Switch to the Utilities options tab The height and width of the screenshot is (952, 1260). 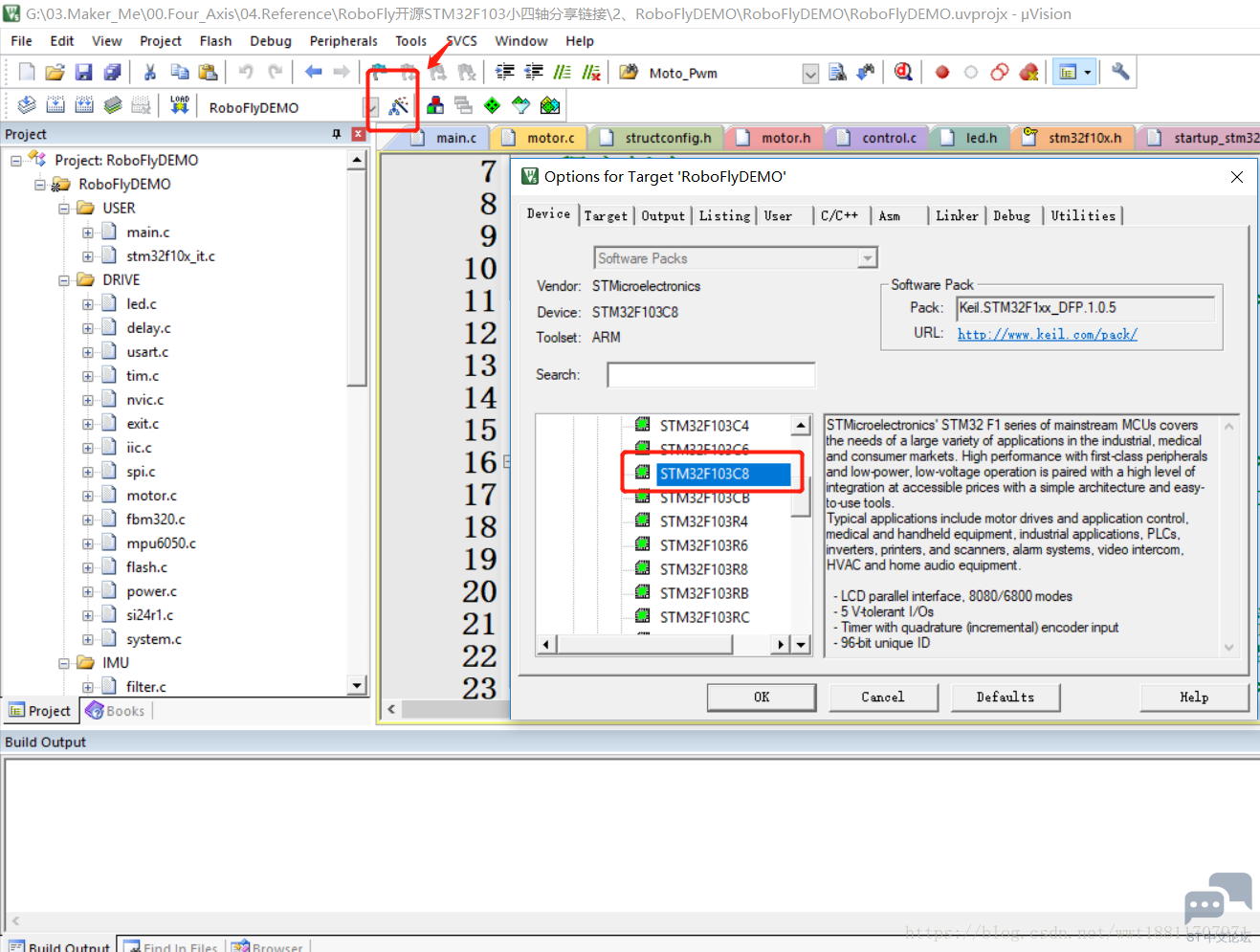(x=1083, y=216)
